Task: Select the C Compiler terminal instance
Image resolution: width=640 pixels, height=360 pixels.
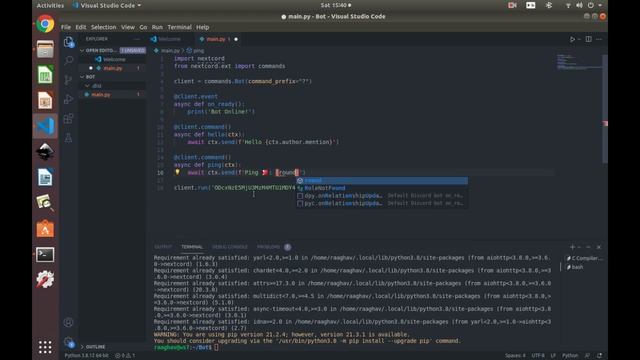Action: coord(584,258)
